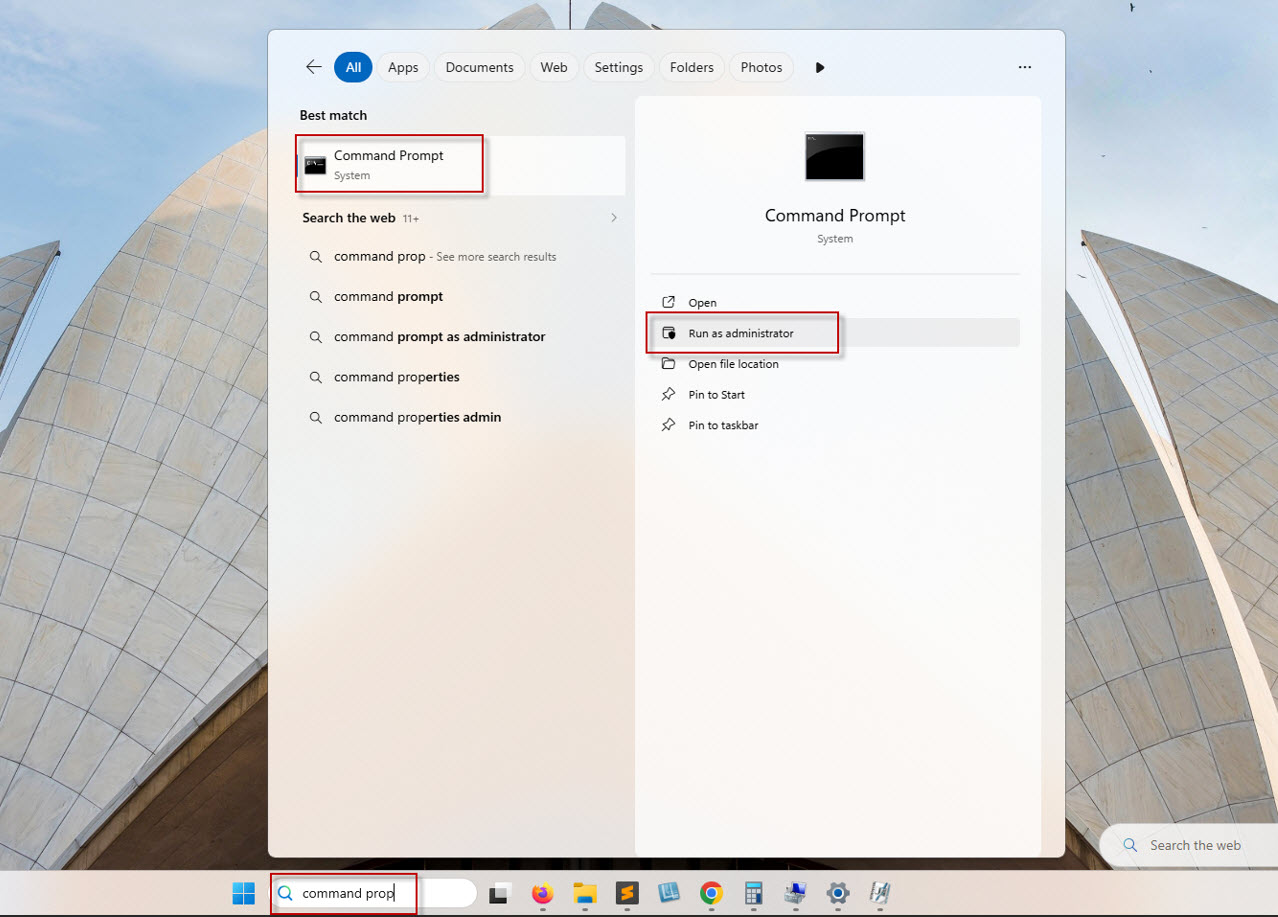Image resolution: width=1278 pixels, height=917 pixels.
Task: Open Settings gear in taskbar
Action: coord(838,893)
